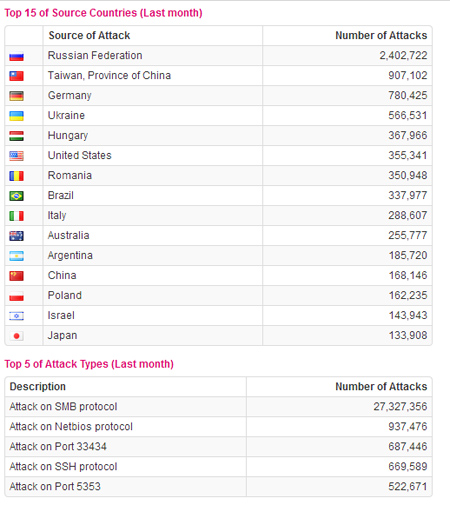Click the Italy flag icon
The image size is (450, 505).
point(16,216)
